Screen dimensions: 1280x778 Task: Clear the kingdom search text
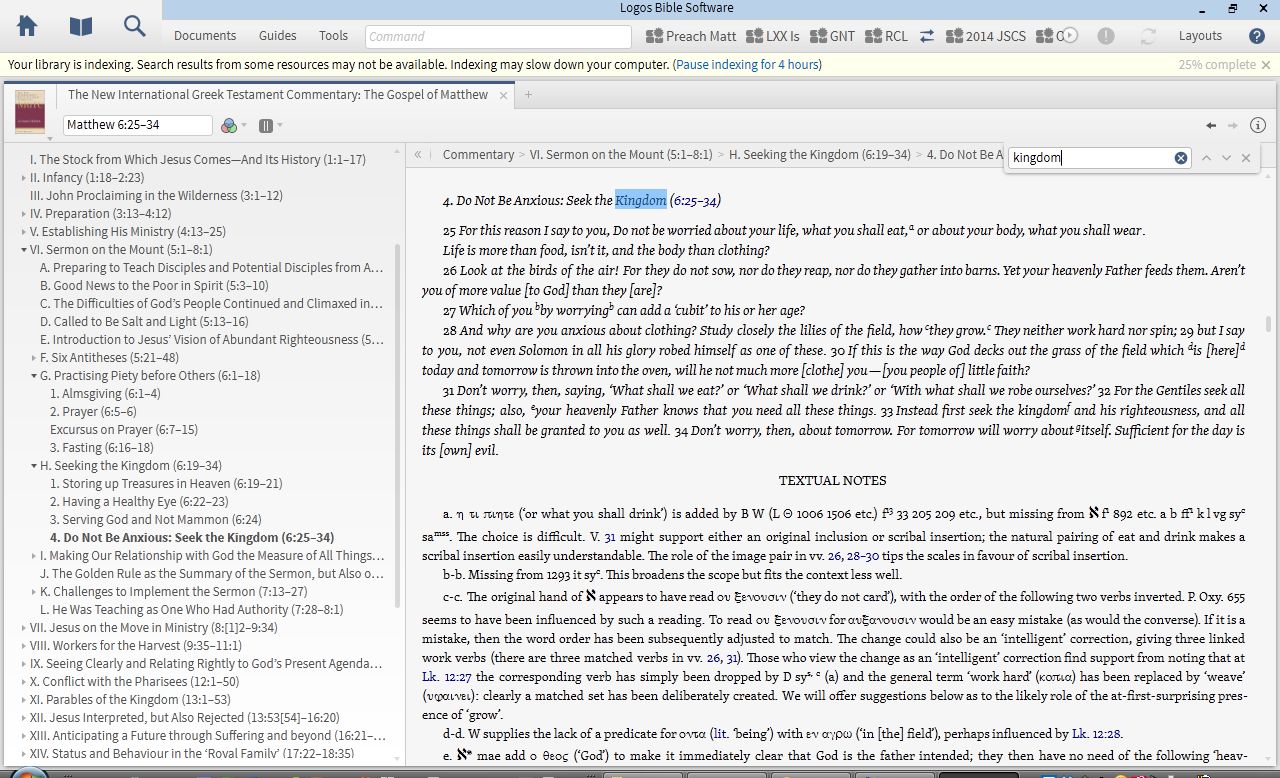[x=1180, y=158]
